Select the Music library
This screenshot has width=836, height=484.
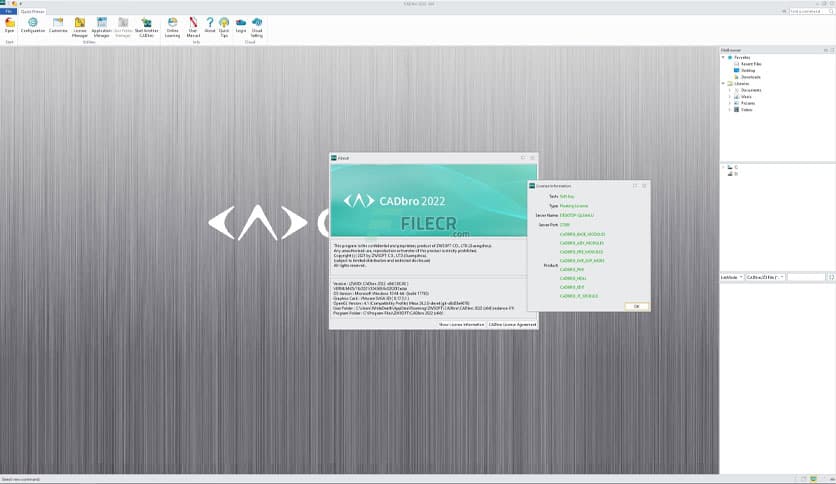[x=743, y=96]
